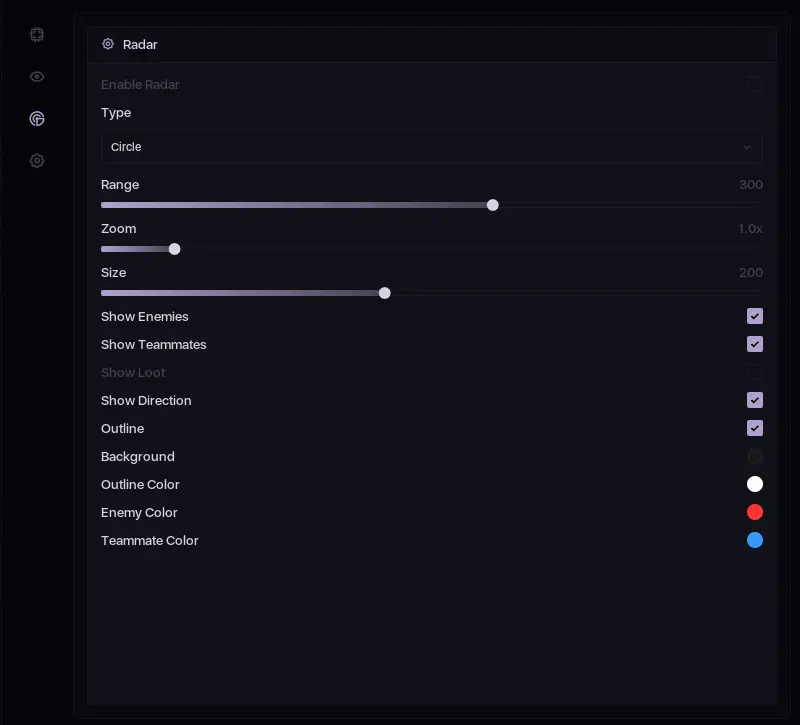Click the Zoom slider handle
Viewport: 800px width, 725px height.
[x=175, y=249]
